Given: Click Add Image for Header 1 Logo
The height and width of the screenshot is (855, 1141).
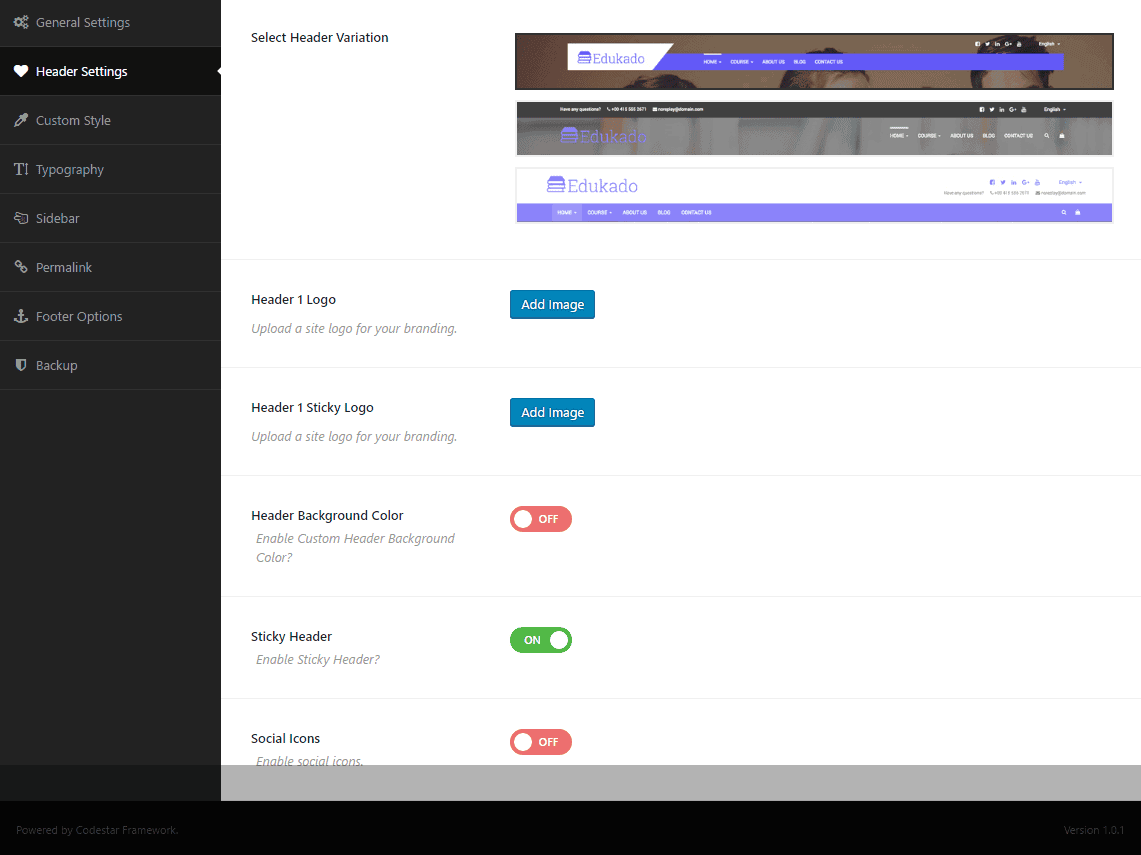Looking at the screenshot, I should coord(552,304).
